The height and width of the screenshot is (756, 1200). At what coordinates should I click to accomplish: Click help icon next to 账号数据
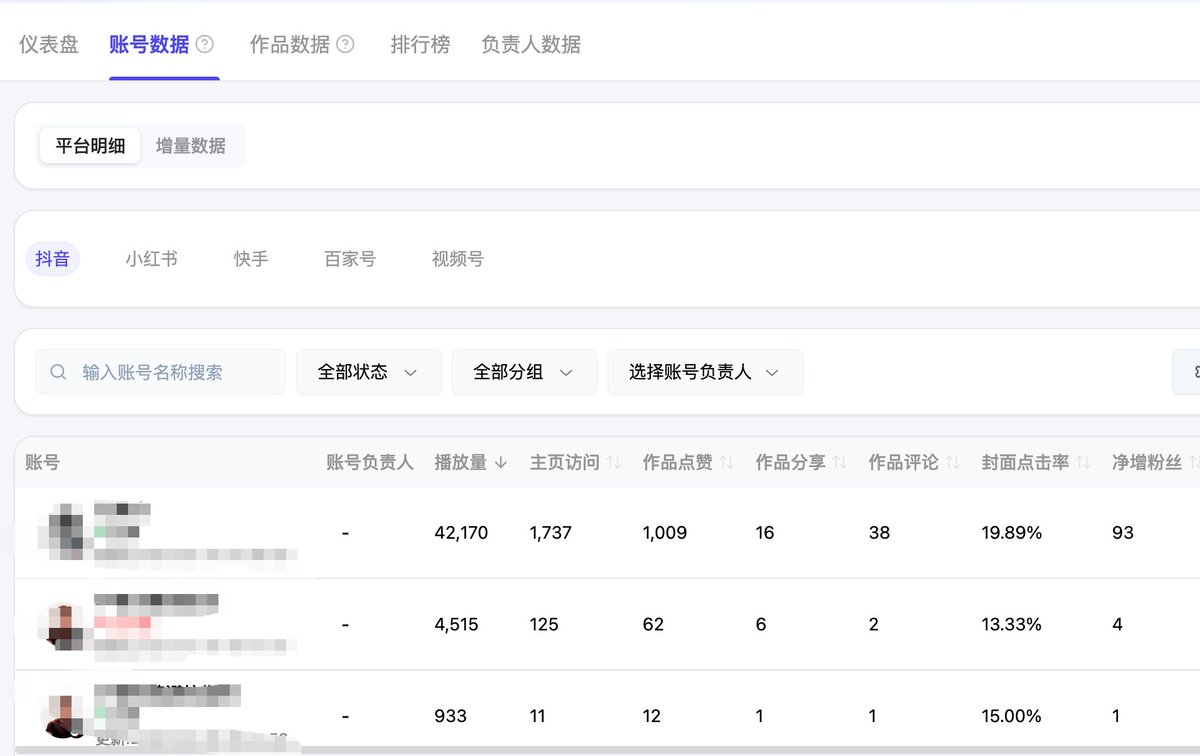coord(205,44)
